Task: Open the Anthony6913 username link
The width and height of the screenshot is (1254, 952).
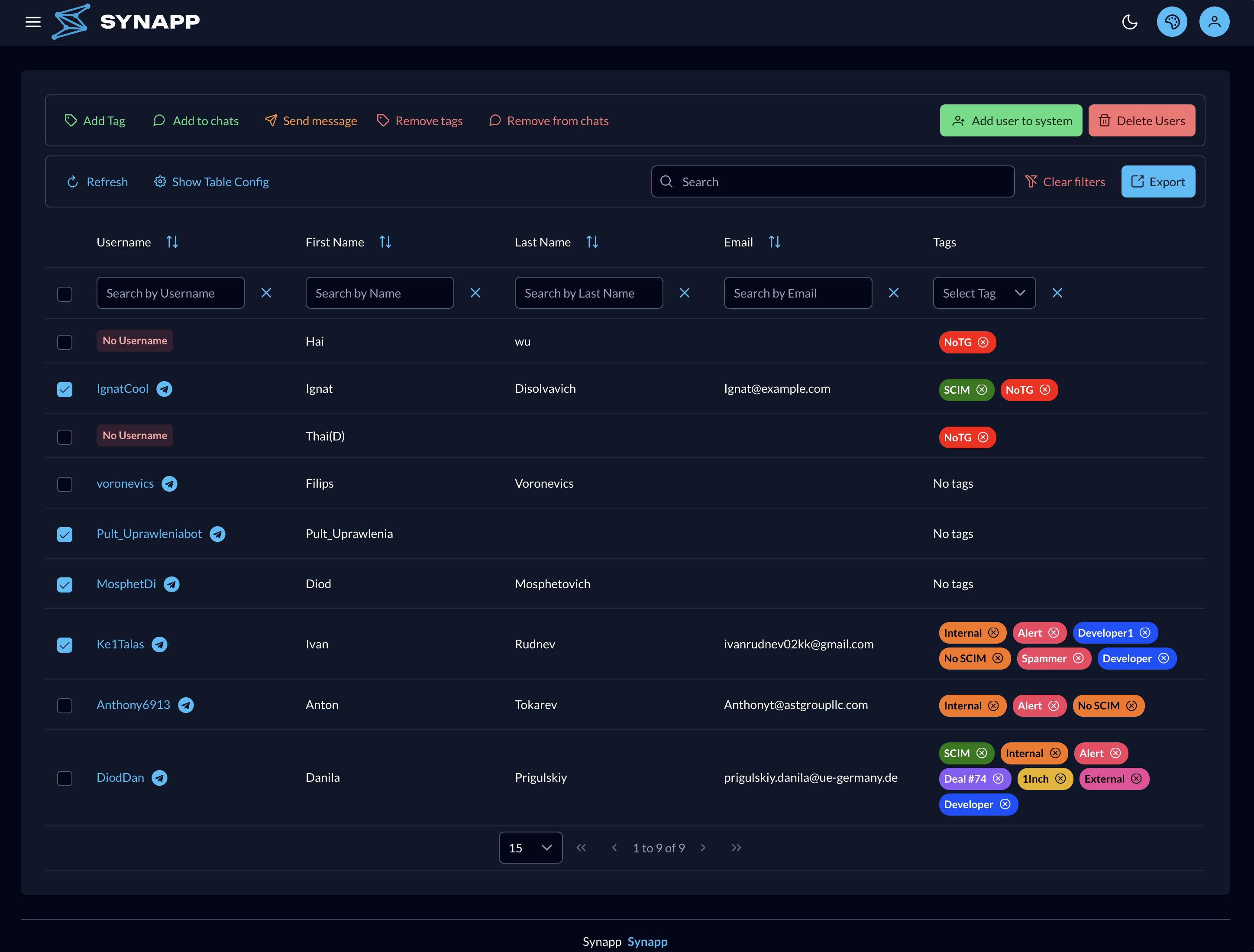Action: (133, 705)
